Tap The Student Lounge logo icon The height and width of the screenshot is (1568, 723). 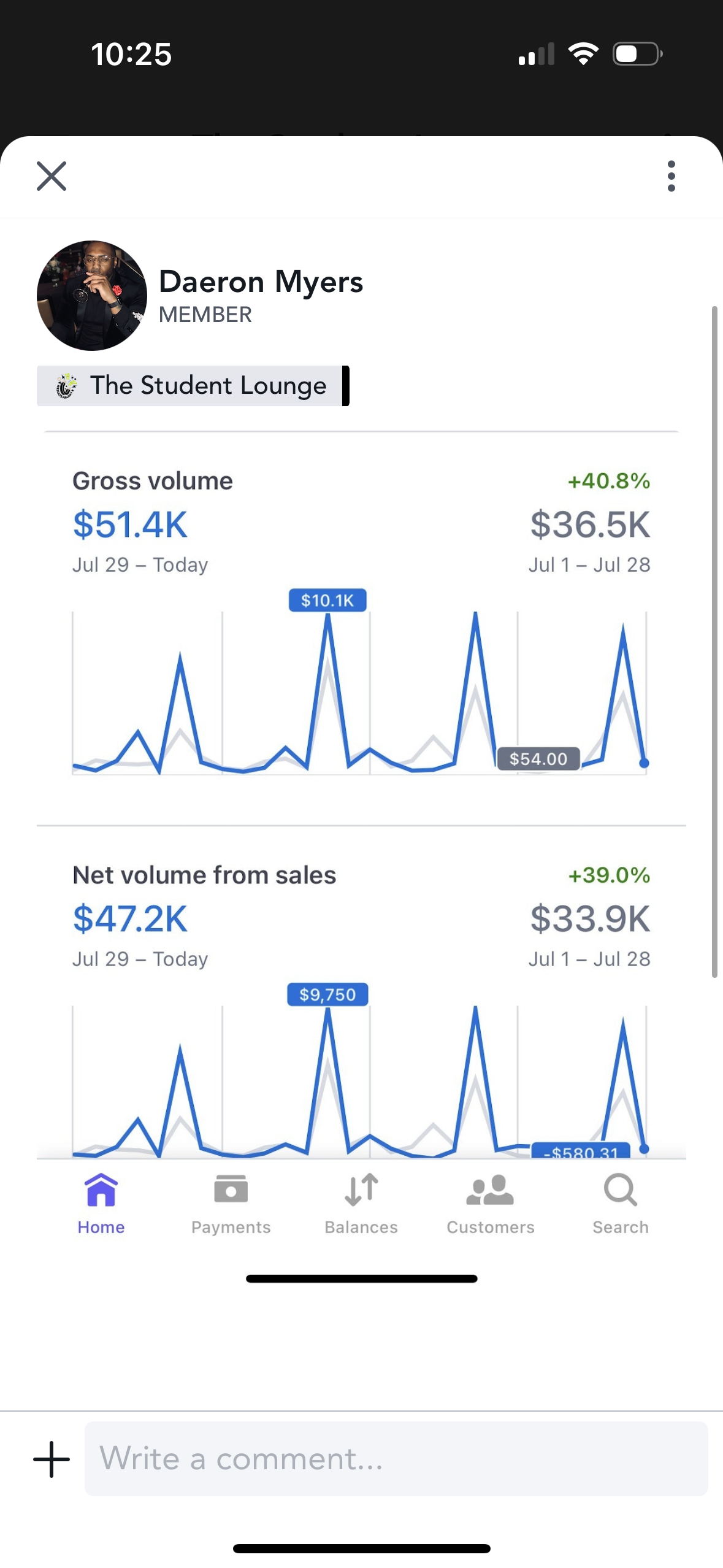point(66,386)
